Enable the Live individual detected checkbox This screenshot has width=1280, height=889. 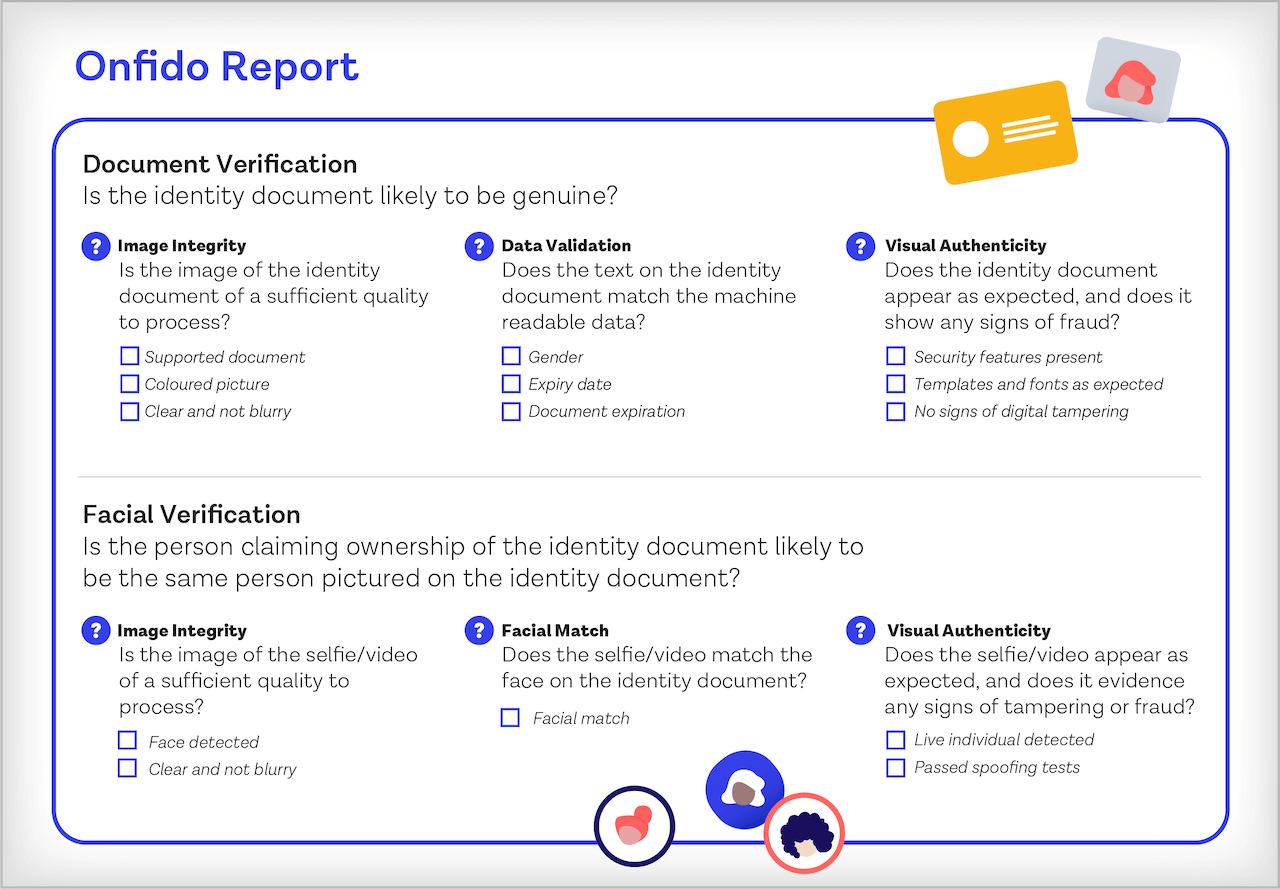pyautogui.click(x=894, y=739)
